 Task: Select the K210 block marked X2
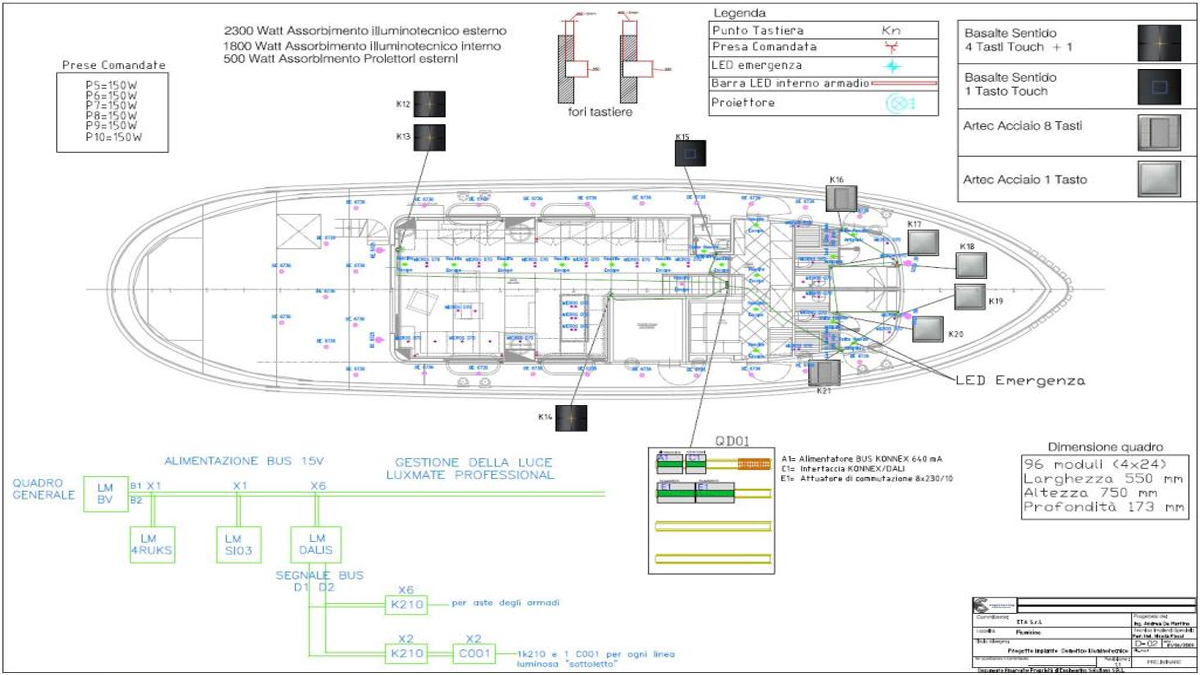[x=406, y=654]
